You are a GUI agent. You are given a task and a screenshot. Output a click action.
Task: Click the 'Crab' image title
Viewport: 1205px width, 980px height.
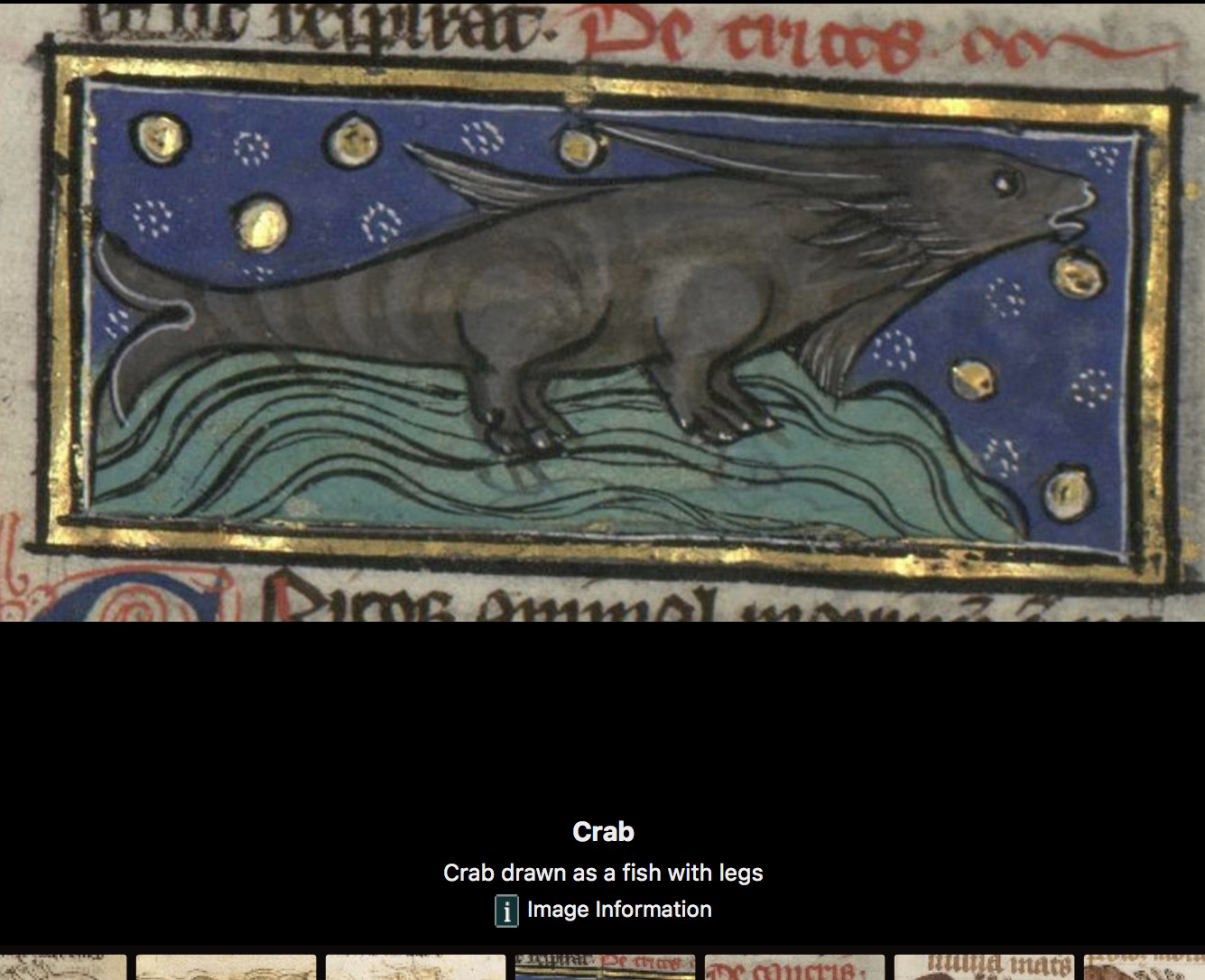[x=603, y=832]
